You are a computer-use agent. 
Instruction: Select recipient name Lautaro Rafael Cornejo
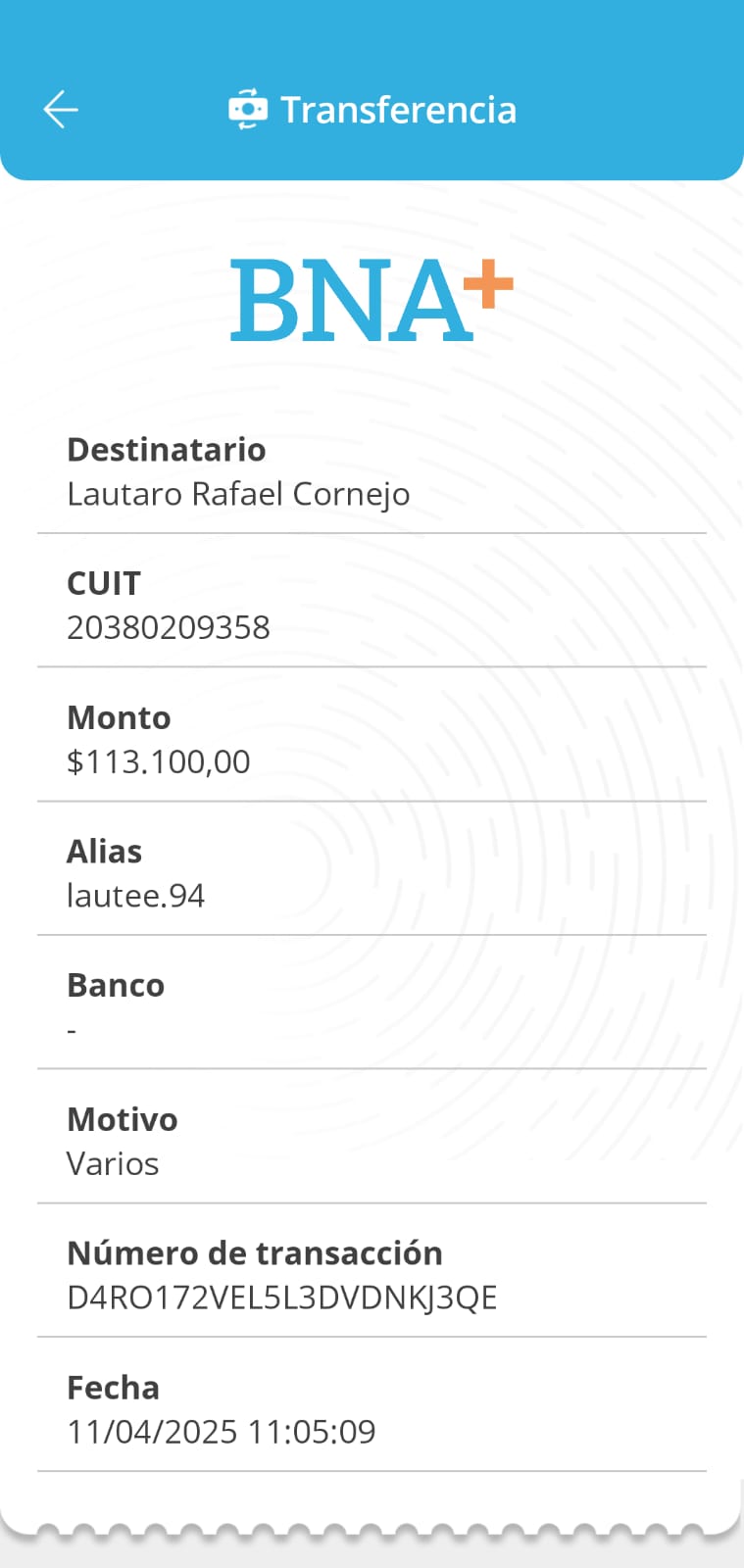click(x=238, y=494)
